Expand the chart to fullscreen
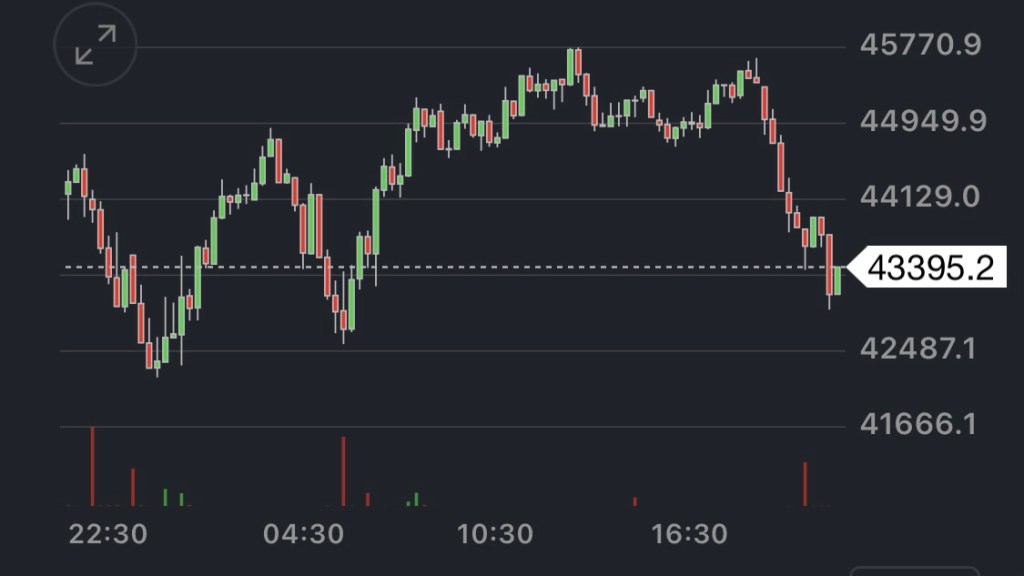Screen dimensions: 1024x576 pyautogui.click(x=96, y=46)
